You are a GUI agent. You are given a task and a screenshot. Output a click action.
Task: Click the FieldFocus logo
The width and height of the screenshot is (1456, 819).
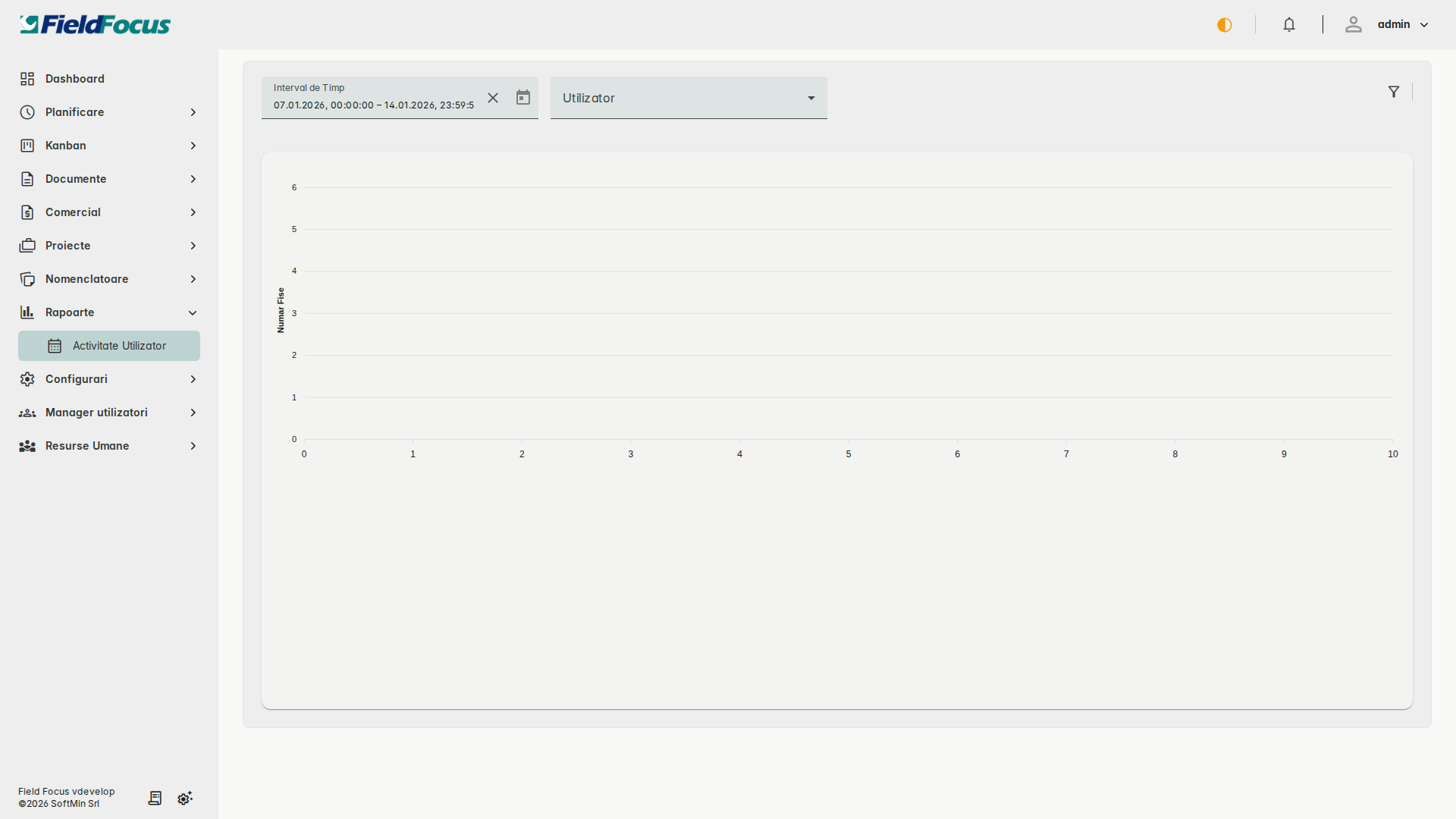click(95, 25)
